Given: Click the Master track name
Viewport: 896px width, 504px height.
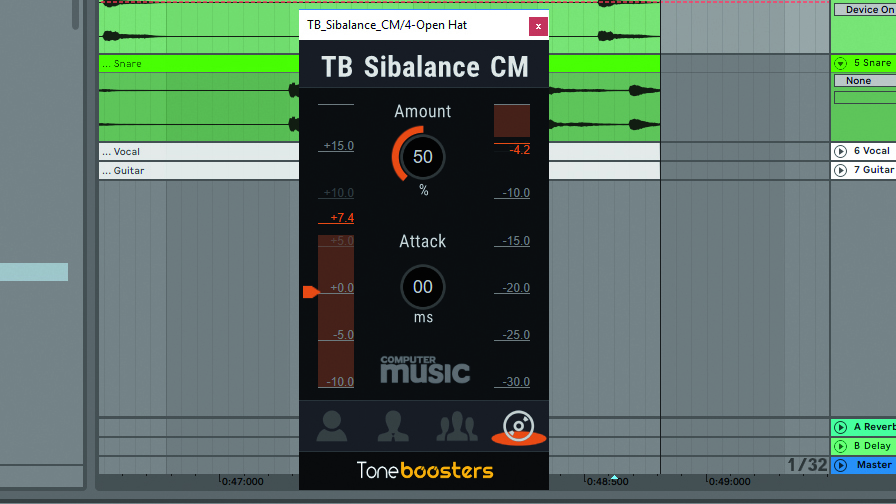Looking at the screenshot, I should click(874, 465).
